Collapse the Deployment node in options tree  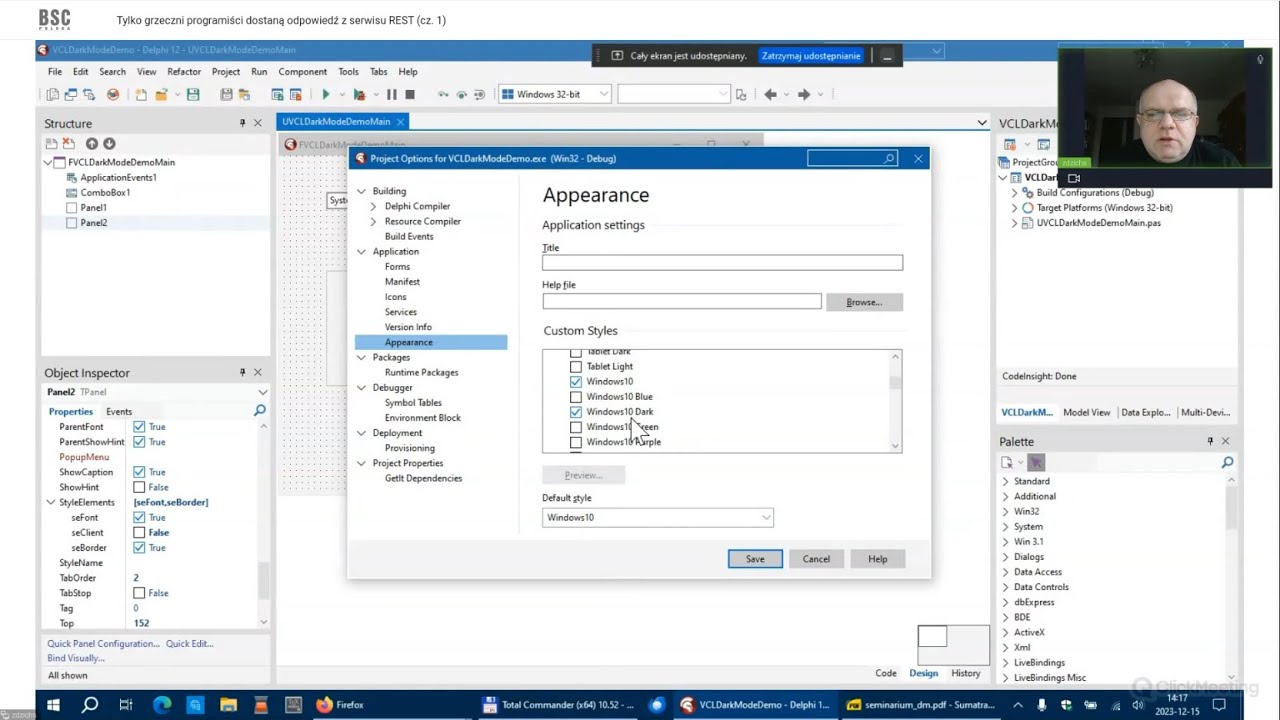click(x=361, y=433)
